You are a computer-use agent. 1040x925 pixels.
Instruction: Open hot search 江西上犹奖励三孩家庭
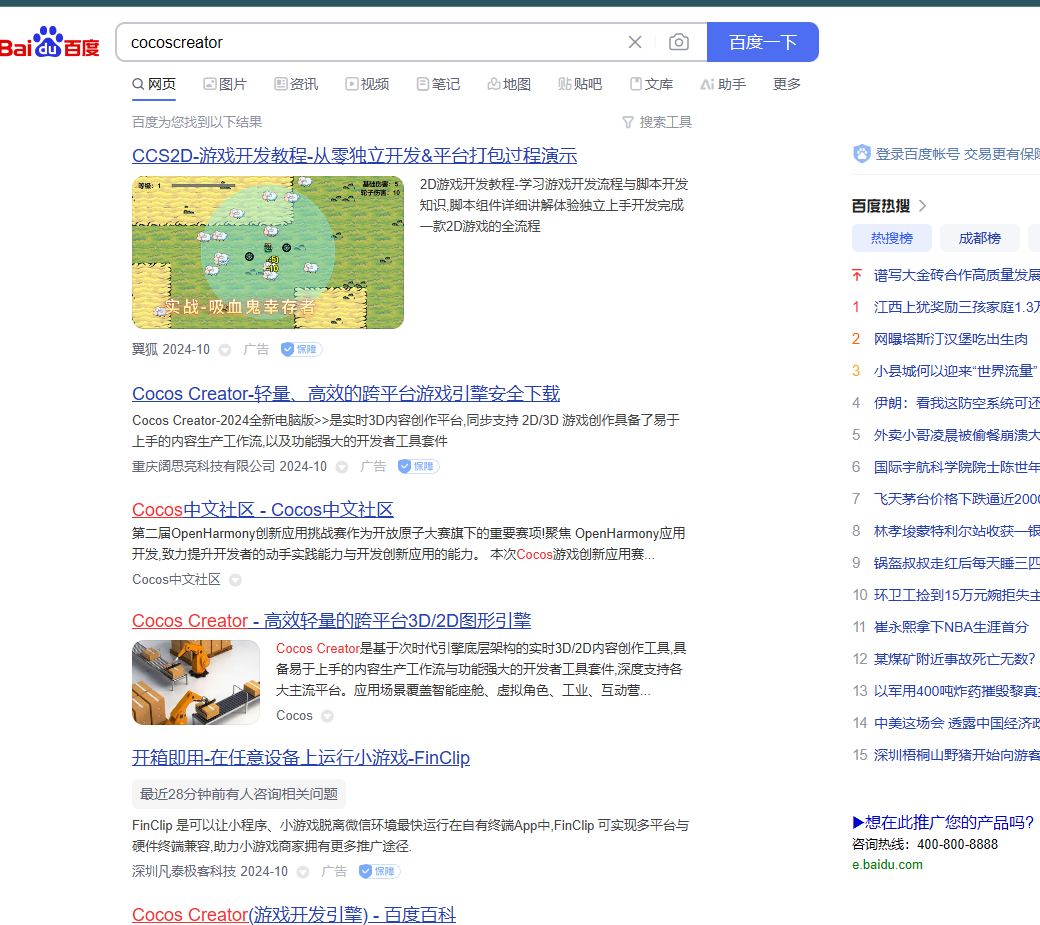pyautogui.click(x=956, y=307)
